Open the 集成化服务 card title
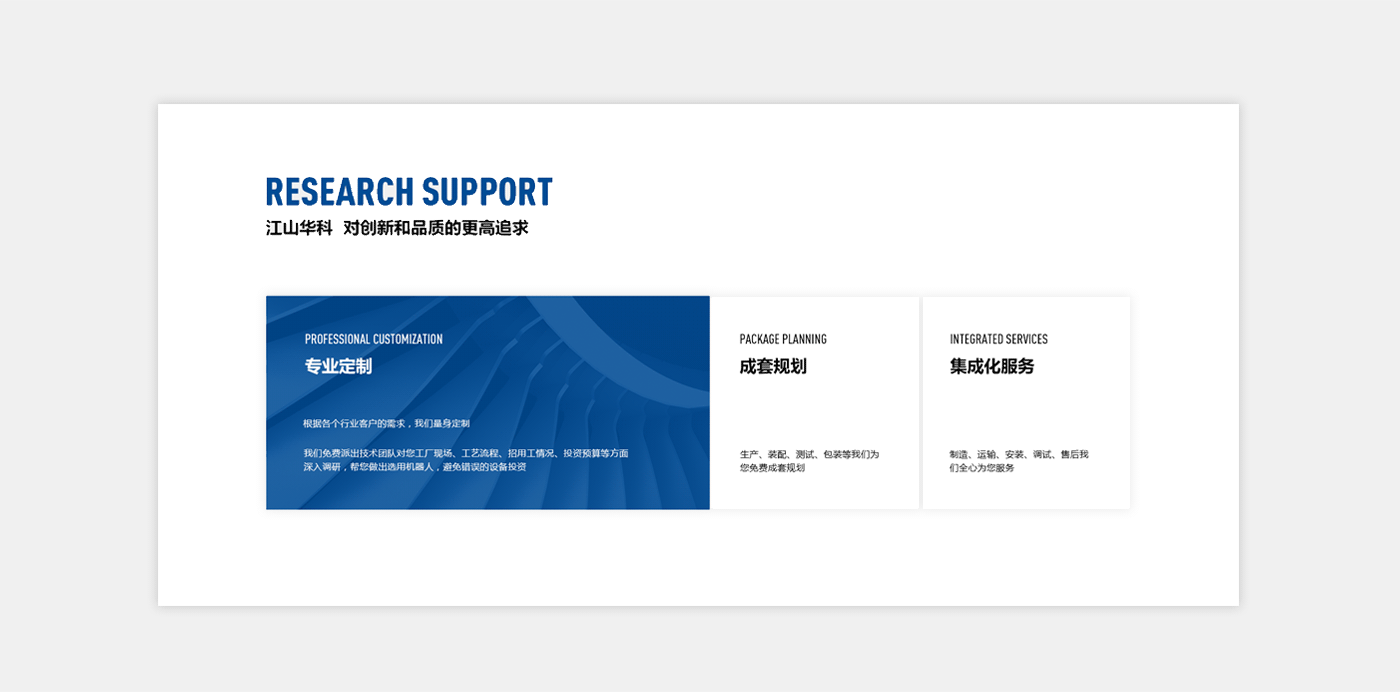 992,366
